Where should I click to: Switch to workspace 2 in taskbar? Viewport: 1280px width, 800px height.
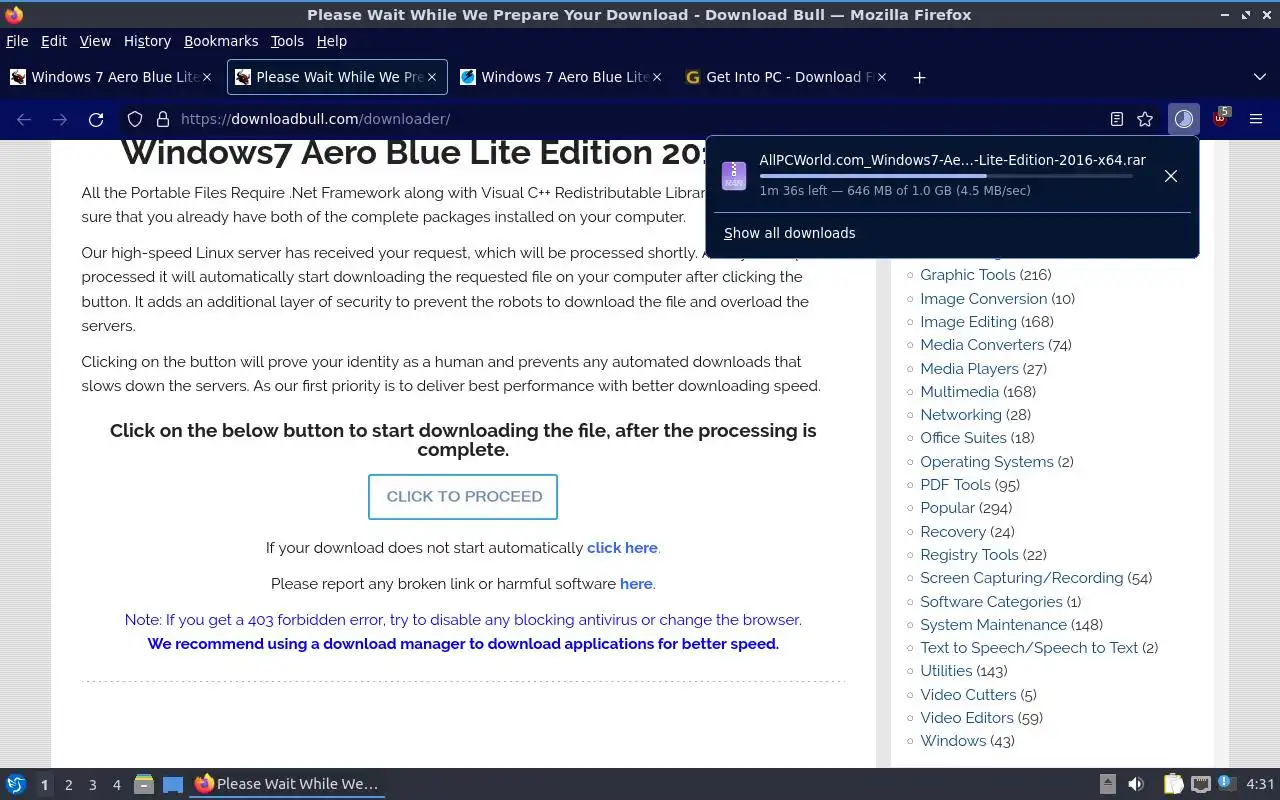pyautogui.click(x=68, y=785)
